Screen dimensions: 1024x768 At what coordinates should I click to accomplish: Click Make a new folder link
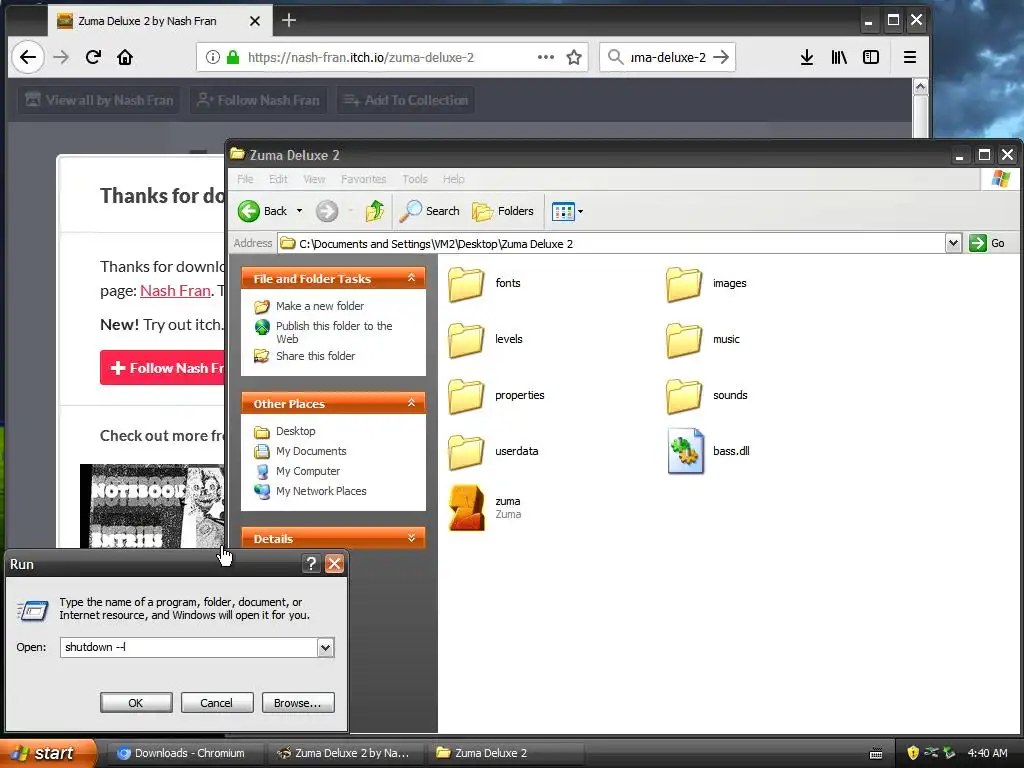click(x=319, y=306)
